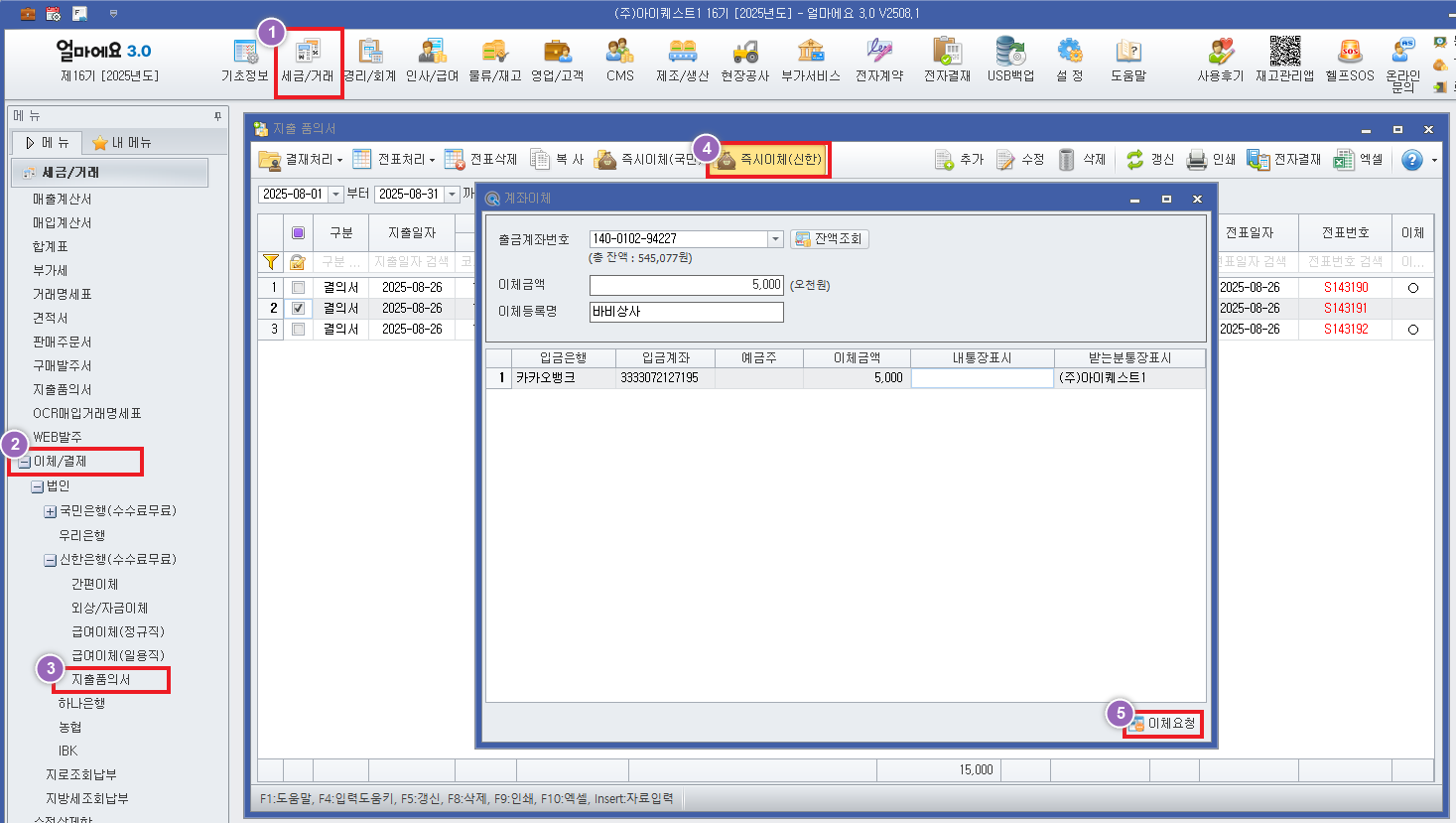Click the 잔액조회 button
Image resolution: width=1456 pixels, height=823 pixels.
[x=830, y=239]
